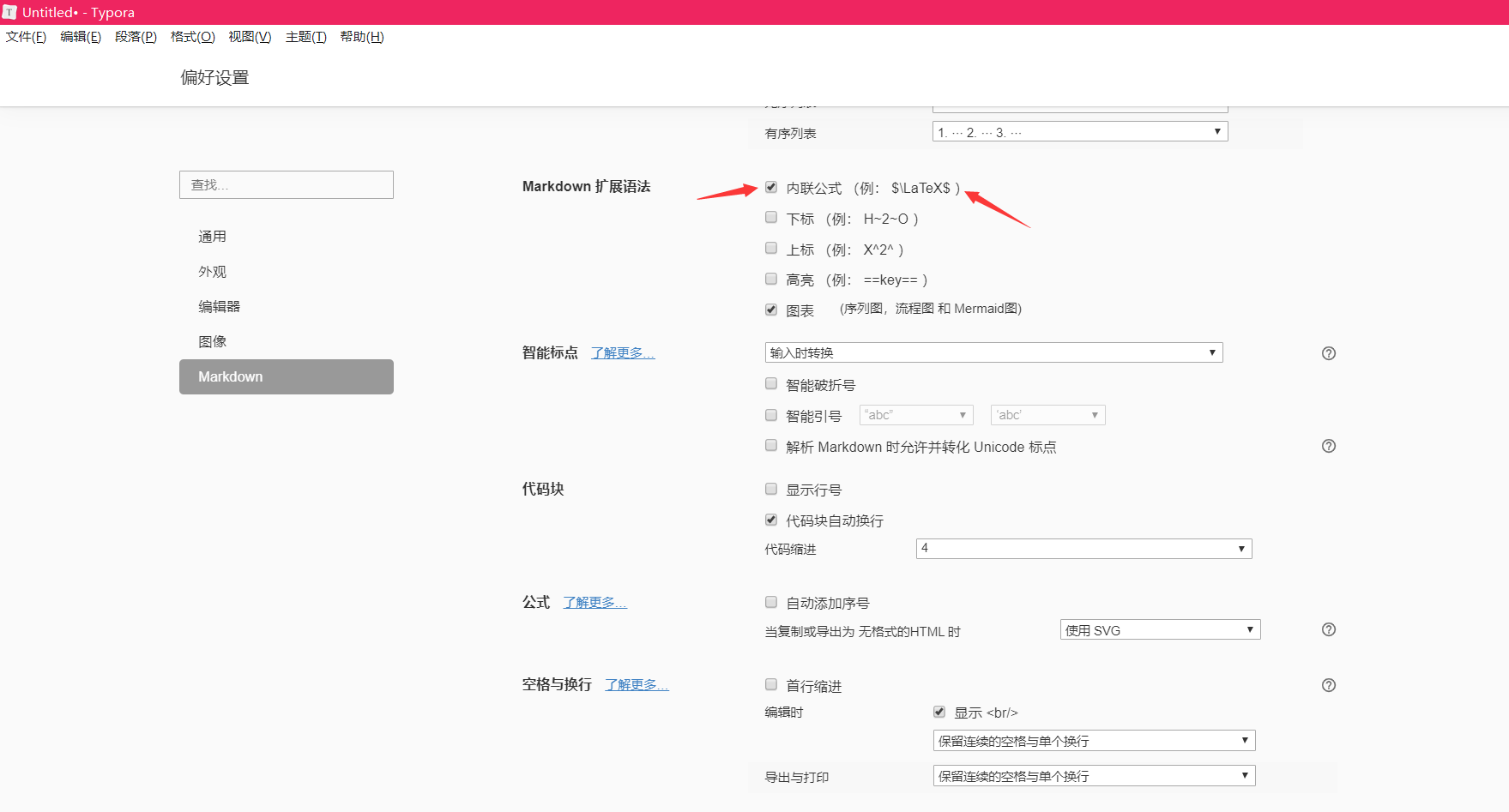Enable 上标 superscript syntax
The width and height of the screenshot is (1509, 812).
click(x=770, y=248)
